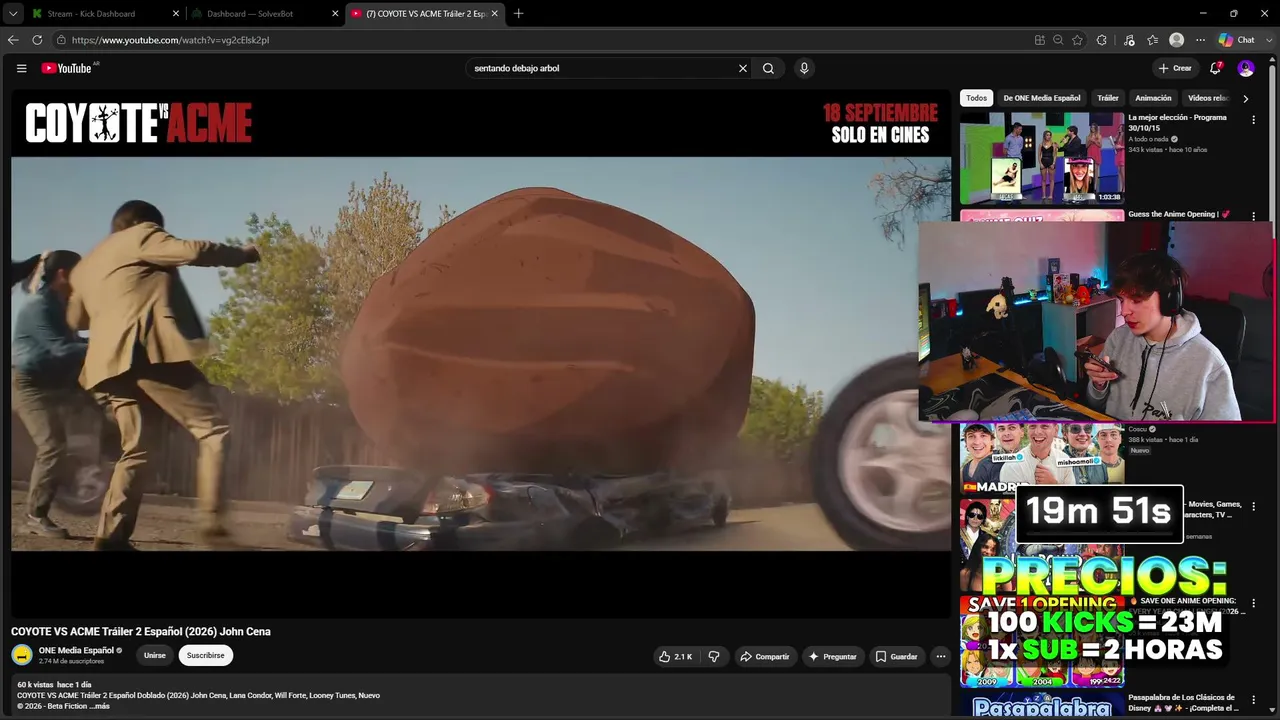The height and width of the screenshot is (720, 1280).
Task: Click the Unirse button
Action: pos(155,656)
